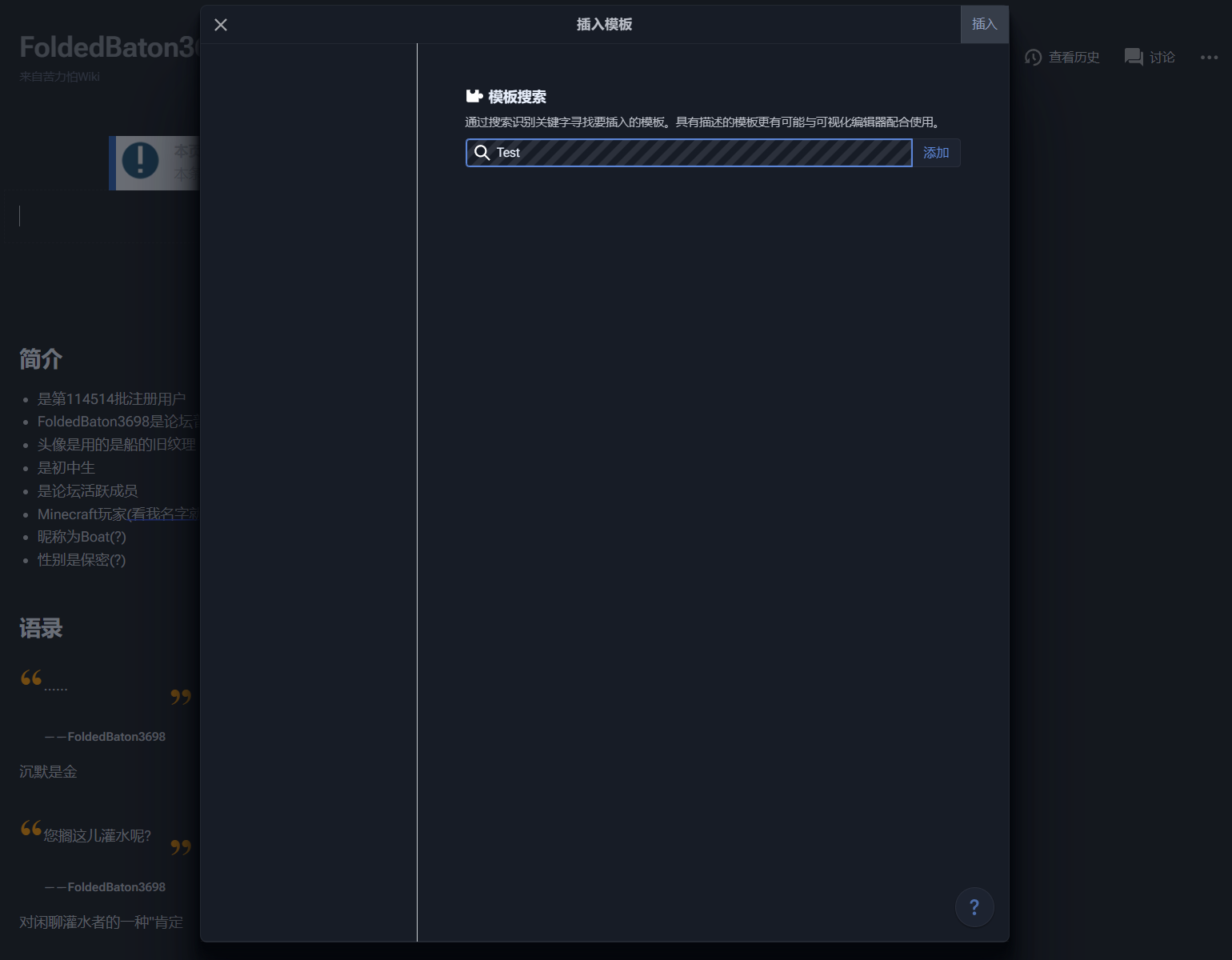Focus the template search field containing Test

click(689, 153)
